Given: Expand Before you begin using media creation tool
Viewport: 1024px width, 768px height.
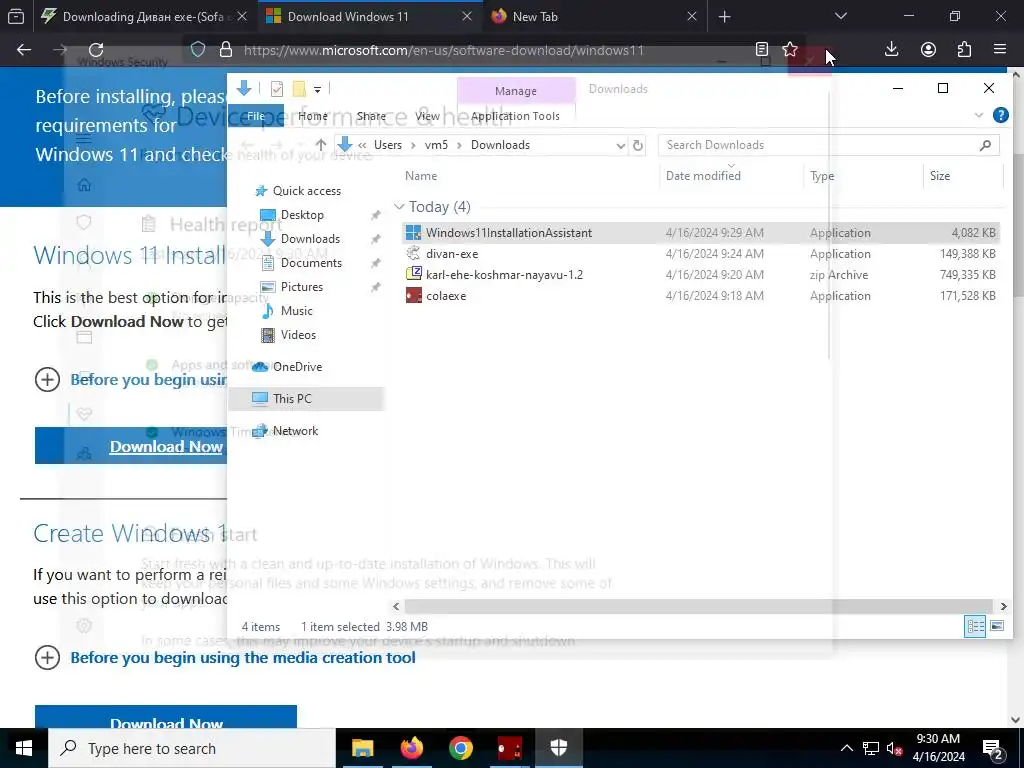Looking at the screenshot, I should [x=242, y=658].
